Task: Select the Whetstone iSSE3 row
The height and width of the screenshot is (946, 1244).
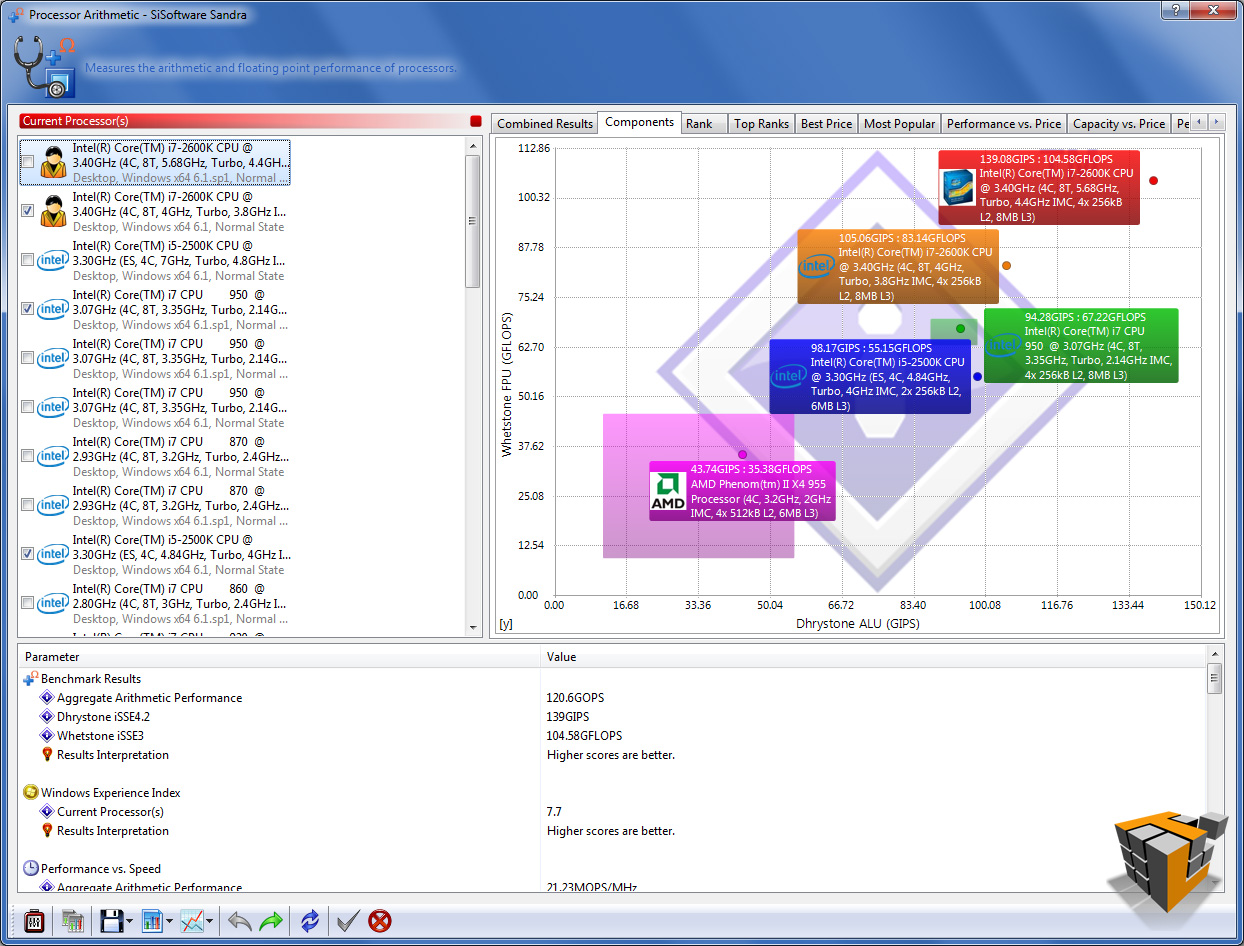Action: tap(612, 736)
